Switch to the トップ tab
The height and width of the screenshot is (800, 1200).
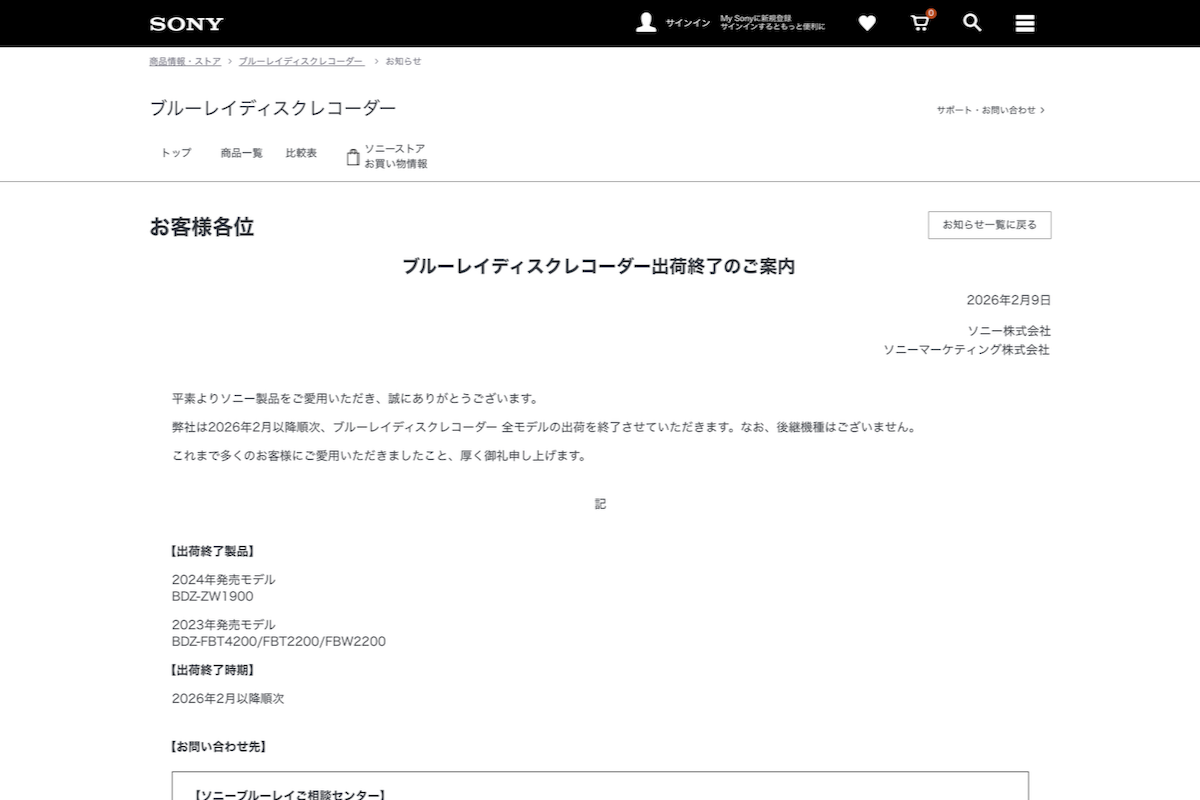175,153
